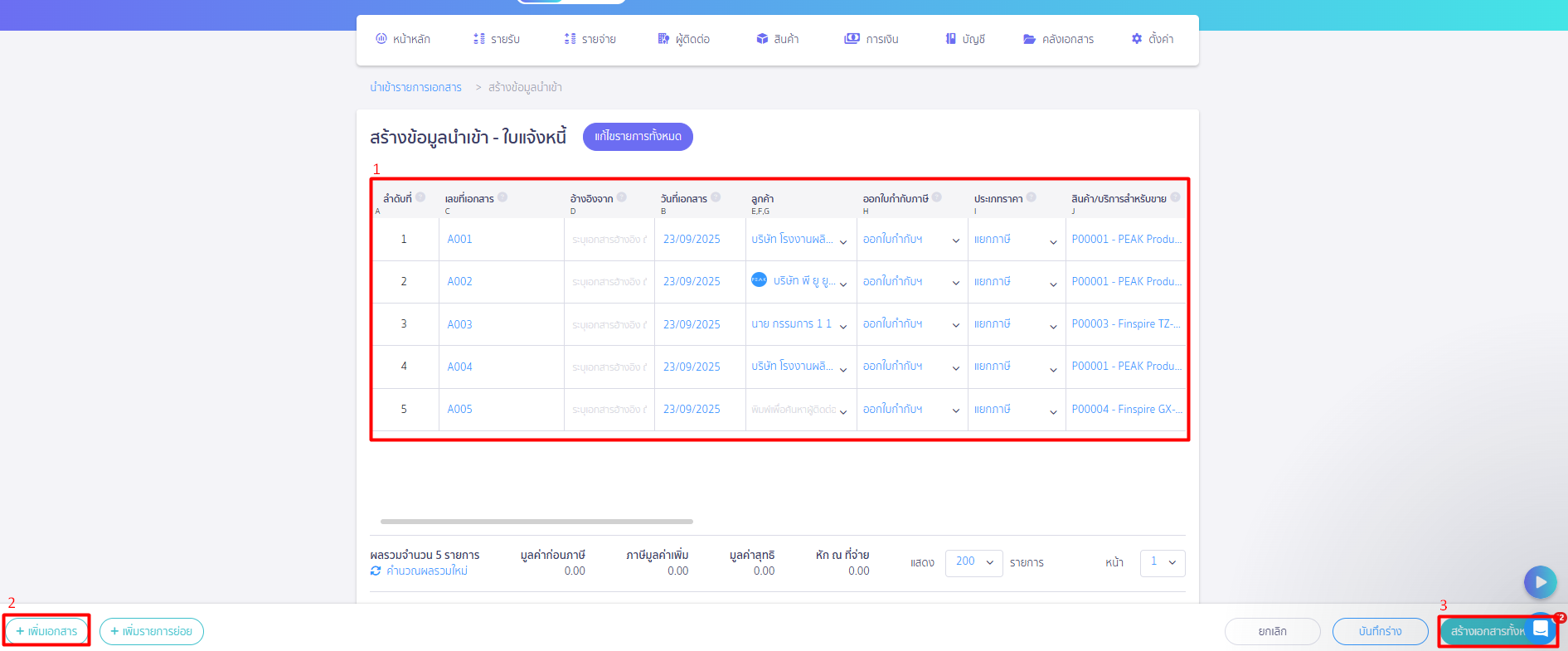1568x651 pixels.
Task: Go to the การเงิน finance menu
Action: point(871,39)
